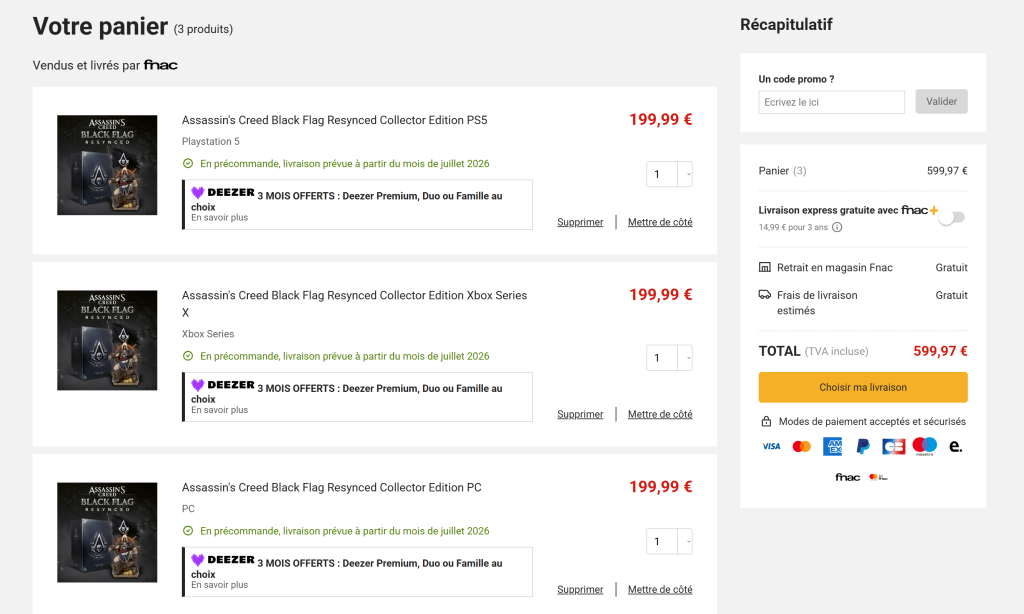Screen dimensions: 1024x614
Task: Click 'Frais de livraison estimés' label
Action: pos(817,303)
